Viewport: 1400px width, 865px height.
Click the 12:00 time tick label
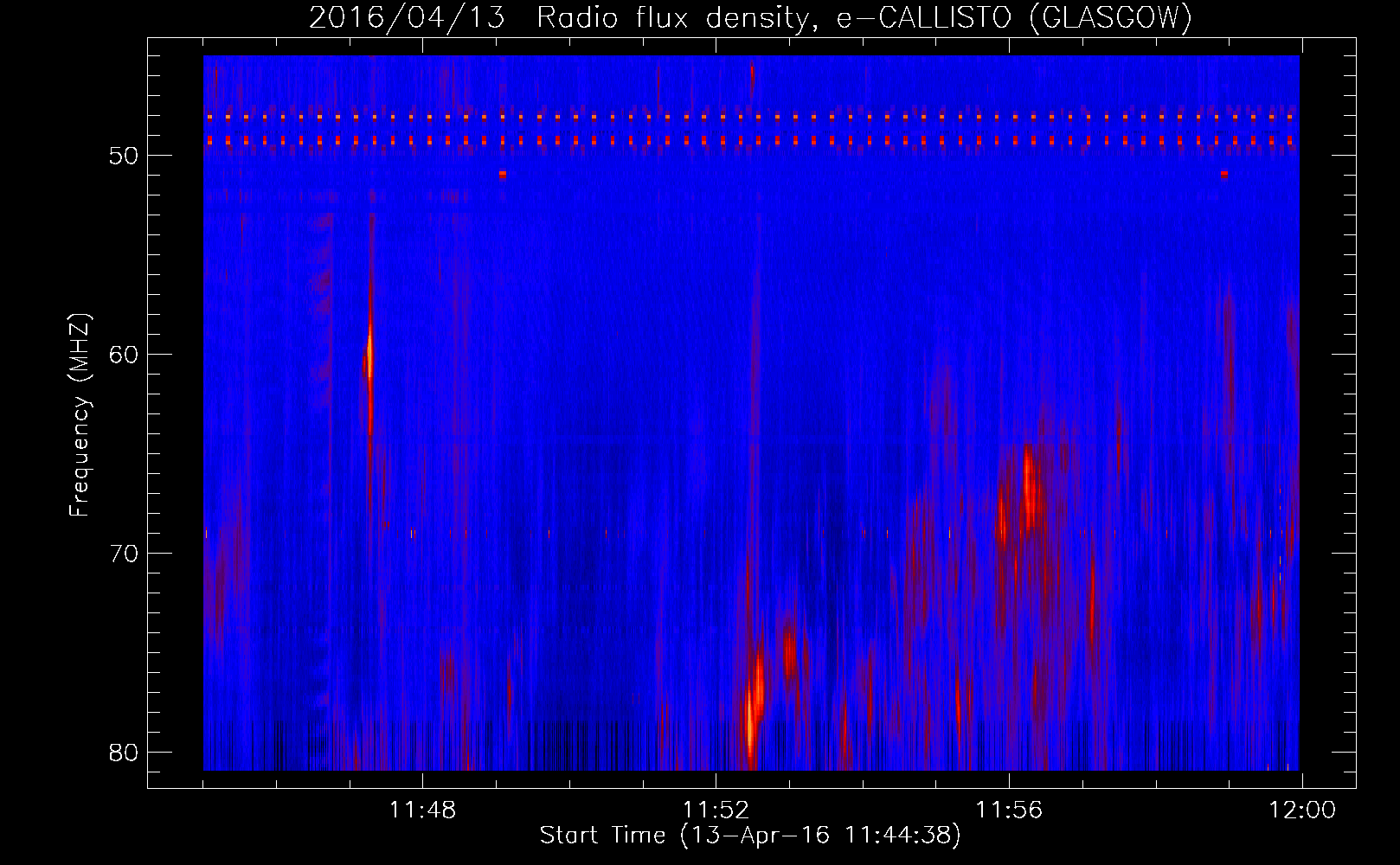tap(1302, 811)
